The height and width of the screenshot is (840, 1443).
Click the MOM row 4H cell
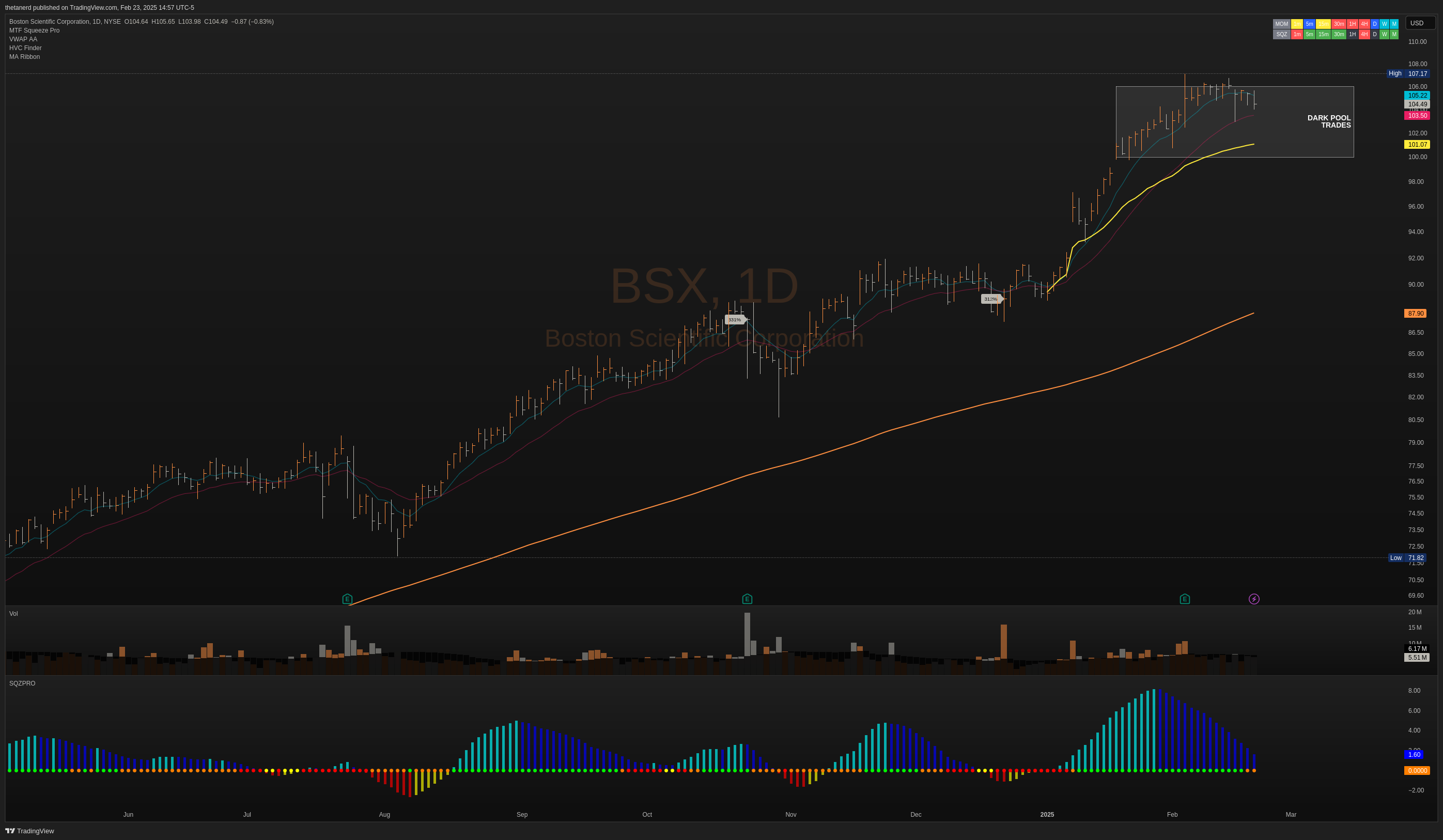[1364, 24]
